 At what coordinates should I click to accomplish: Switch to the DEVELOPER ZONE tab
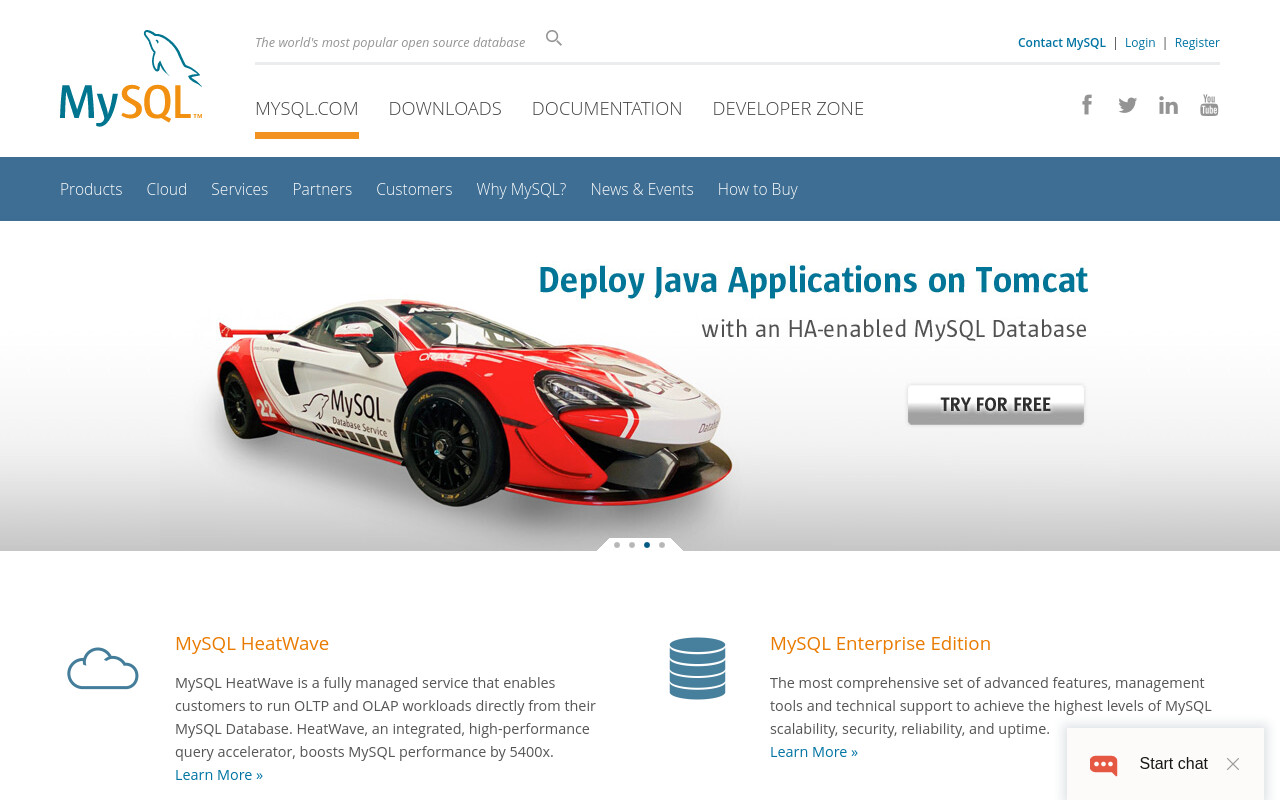click(x=788, y=108)
